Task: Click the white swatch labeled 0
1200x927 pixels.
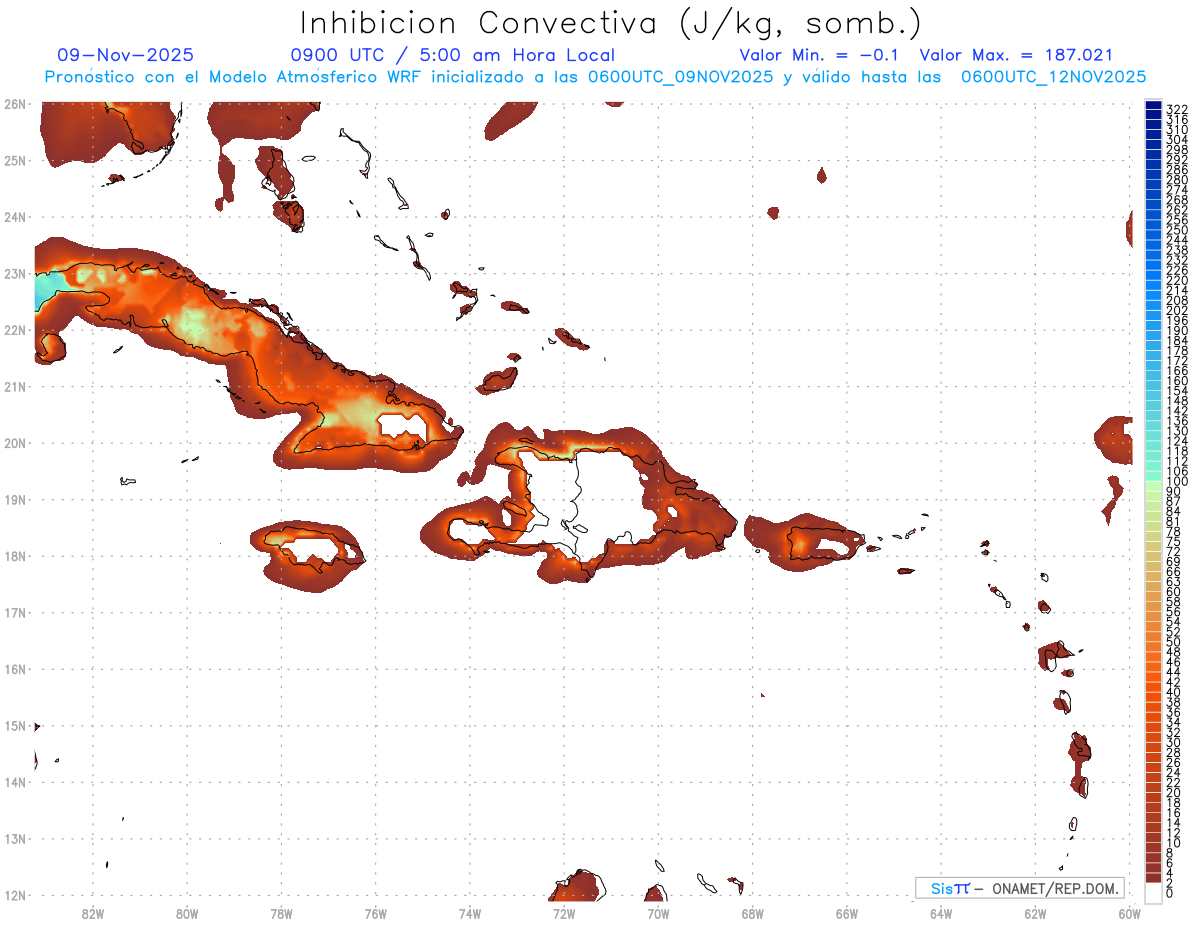Action: pyautogui.click(x=1153, y=893)
